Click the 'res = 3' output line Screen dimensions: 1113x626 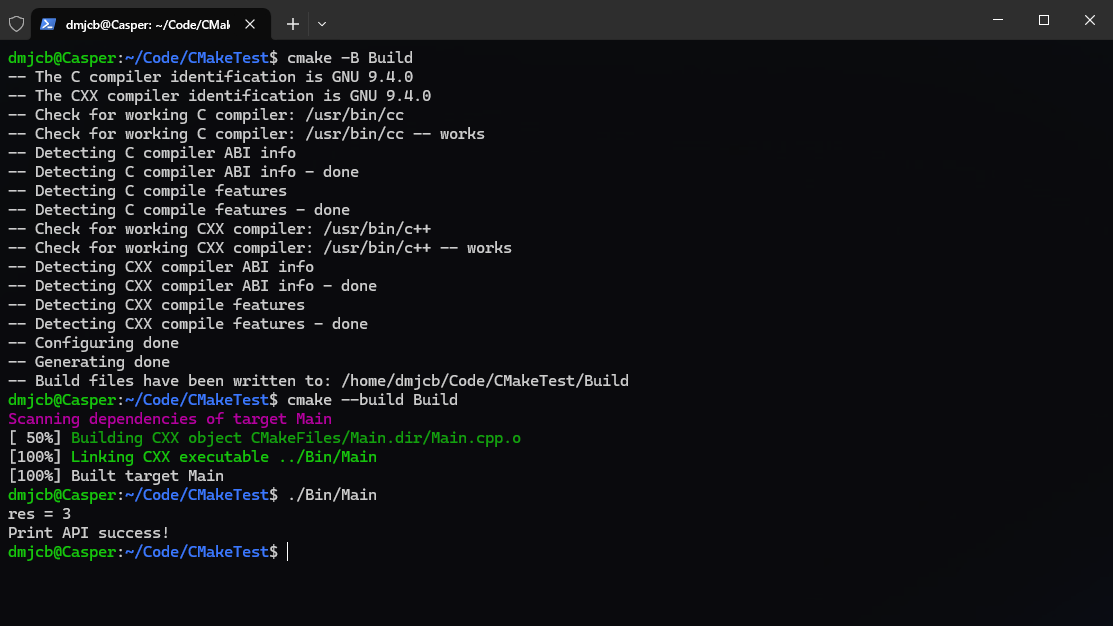[x=39, y=514]
